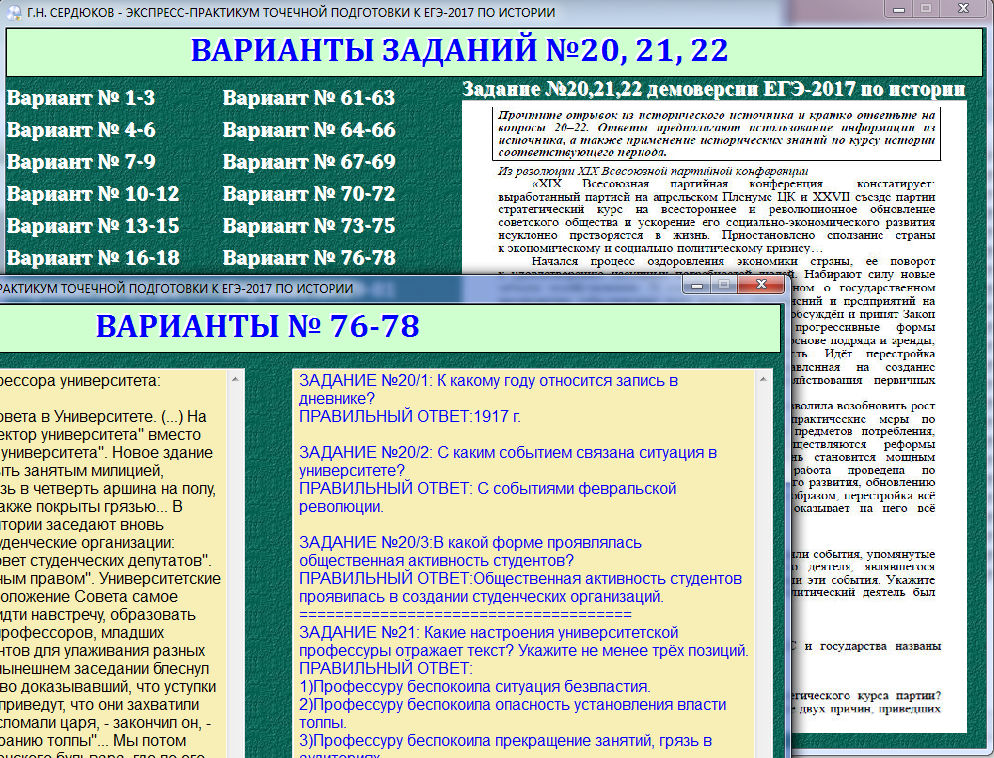Click the Задание №20,21,22 демоверсии heading
This screenshot has width=994, height=758.
[x=714, y=89]
